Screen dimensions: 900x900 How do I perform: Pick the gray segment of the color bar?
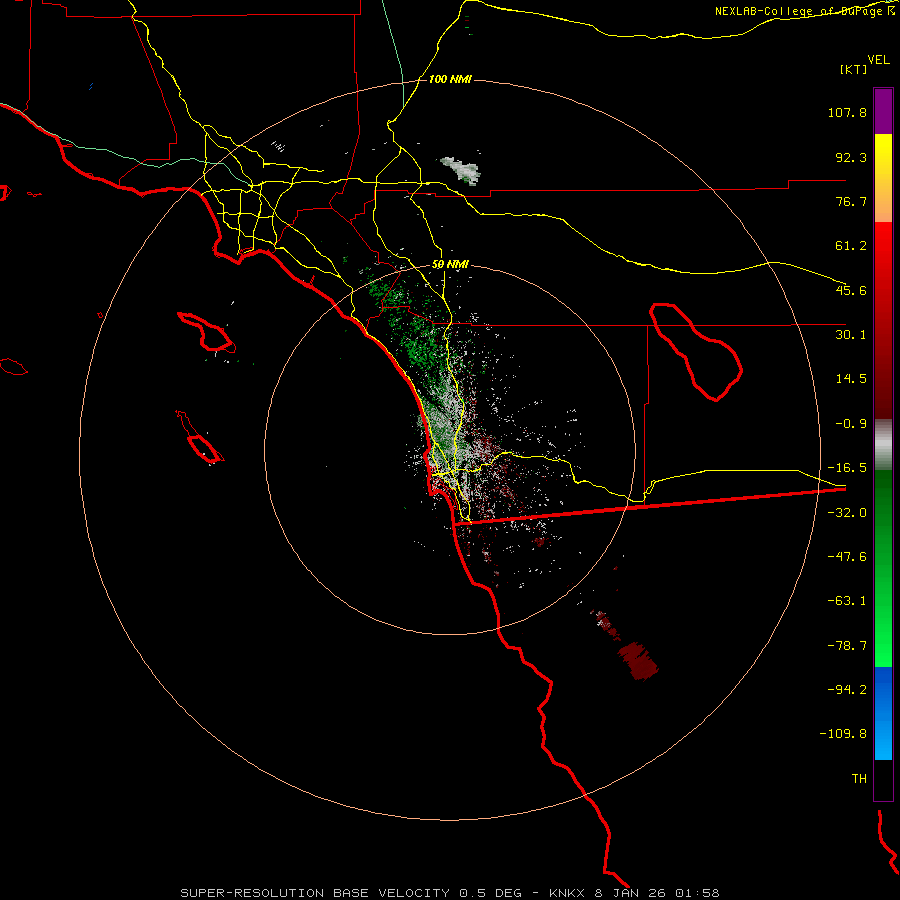883,445
